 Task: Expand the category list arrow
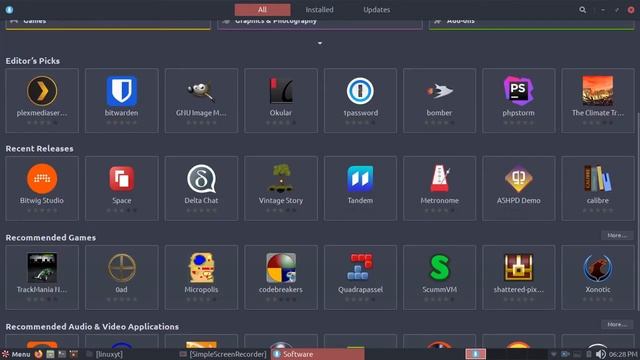[320, 43]
